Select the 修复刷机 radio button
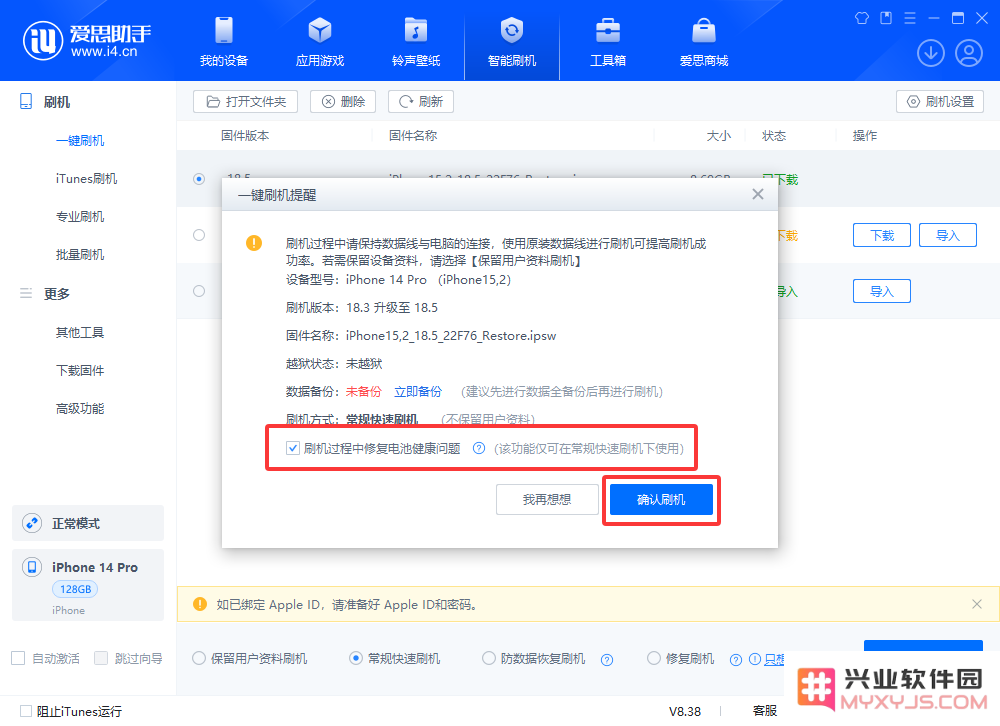Image resolution: width=1000 pixels, height=726 pixels. coord(654,658)
